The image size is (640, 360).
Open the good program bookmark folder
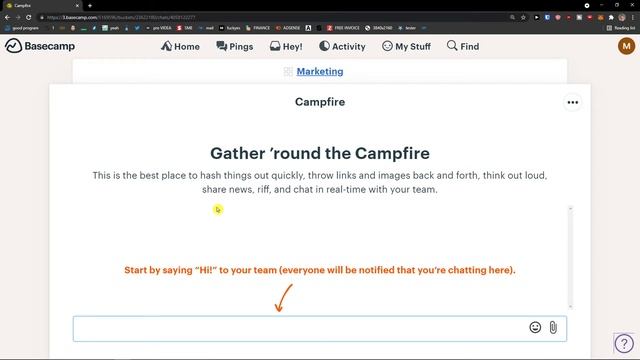coord(22,28)
